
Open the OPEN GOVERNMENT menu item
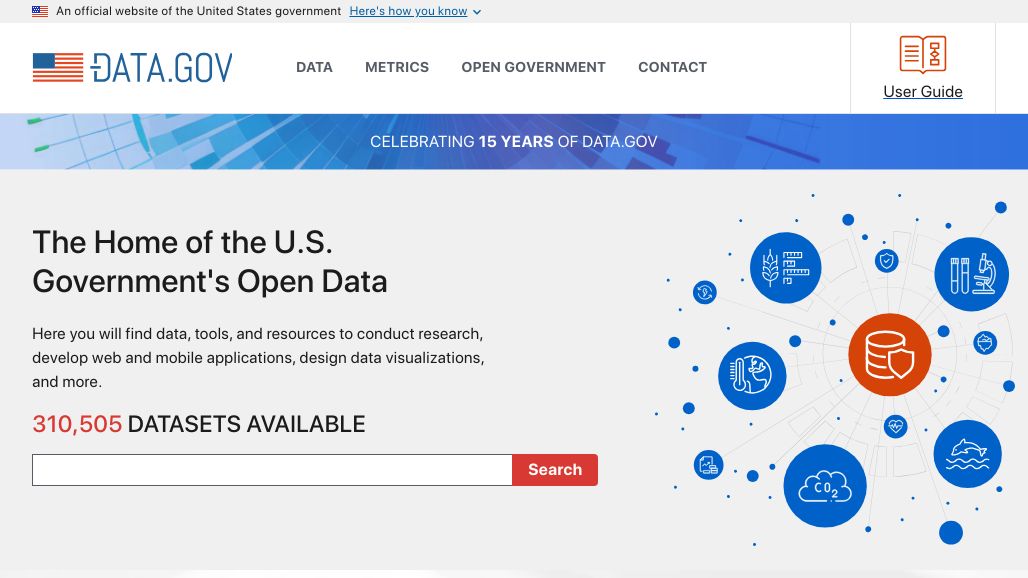pos(533,67)
